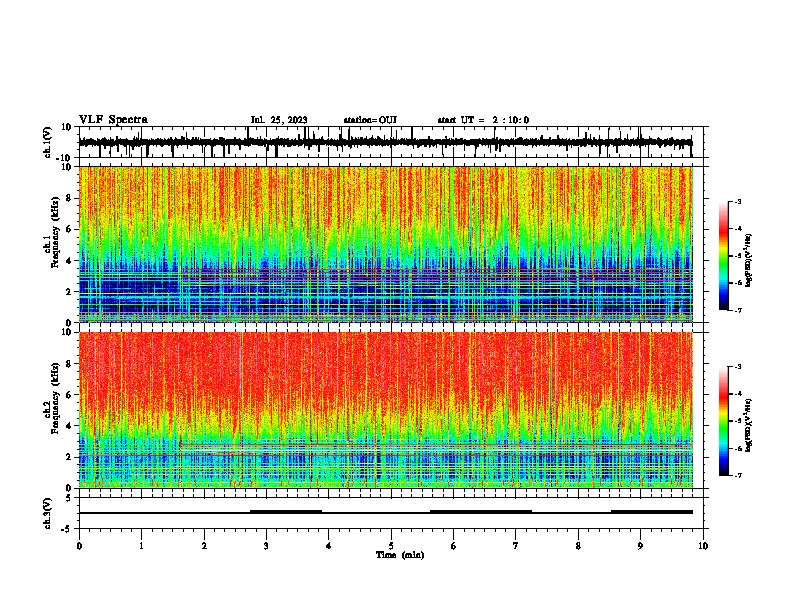
Task: Click the "-3" value on ch.1 colorbar
Action: (738, 201)
